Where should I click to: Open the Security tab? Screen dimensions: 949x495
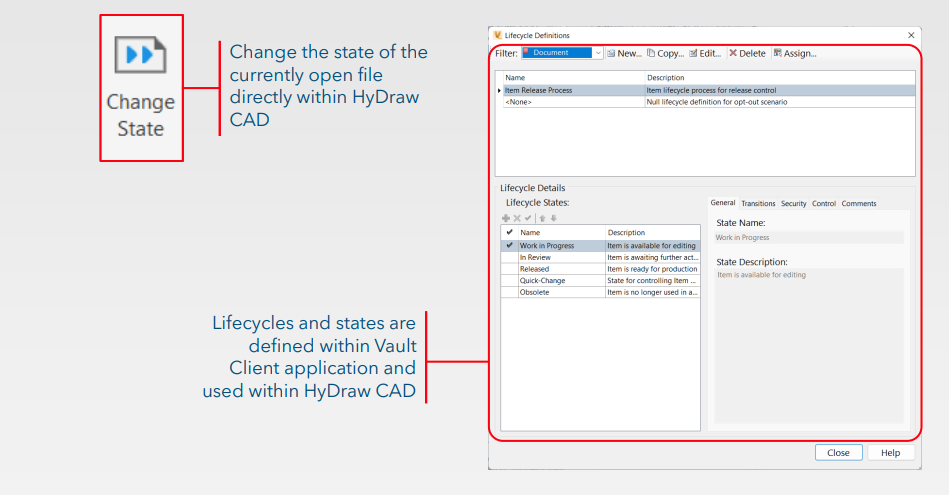tap(793, 203)
